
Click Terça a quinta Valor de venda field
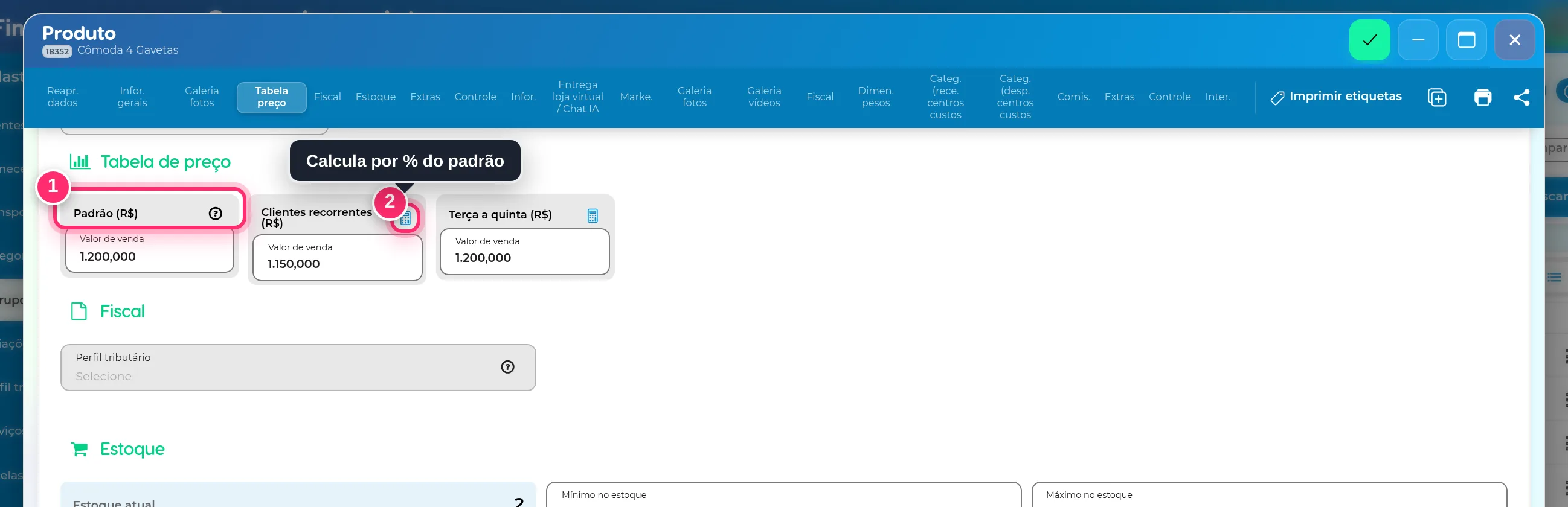(525, 252)
